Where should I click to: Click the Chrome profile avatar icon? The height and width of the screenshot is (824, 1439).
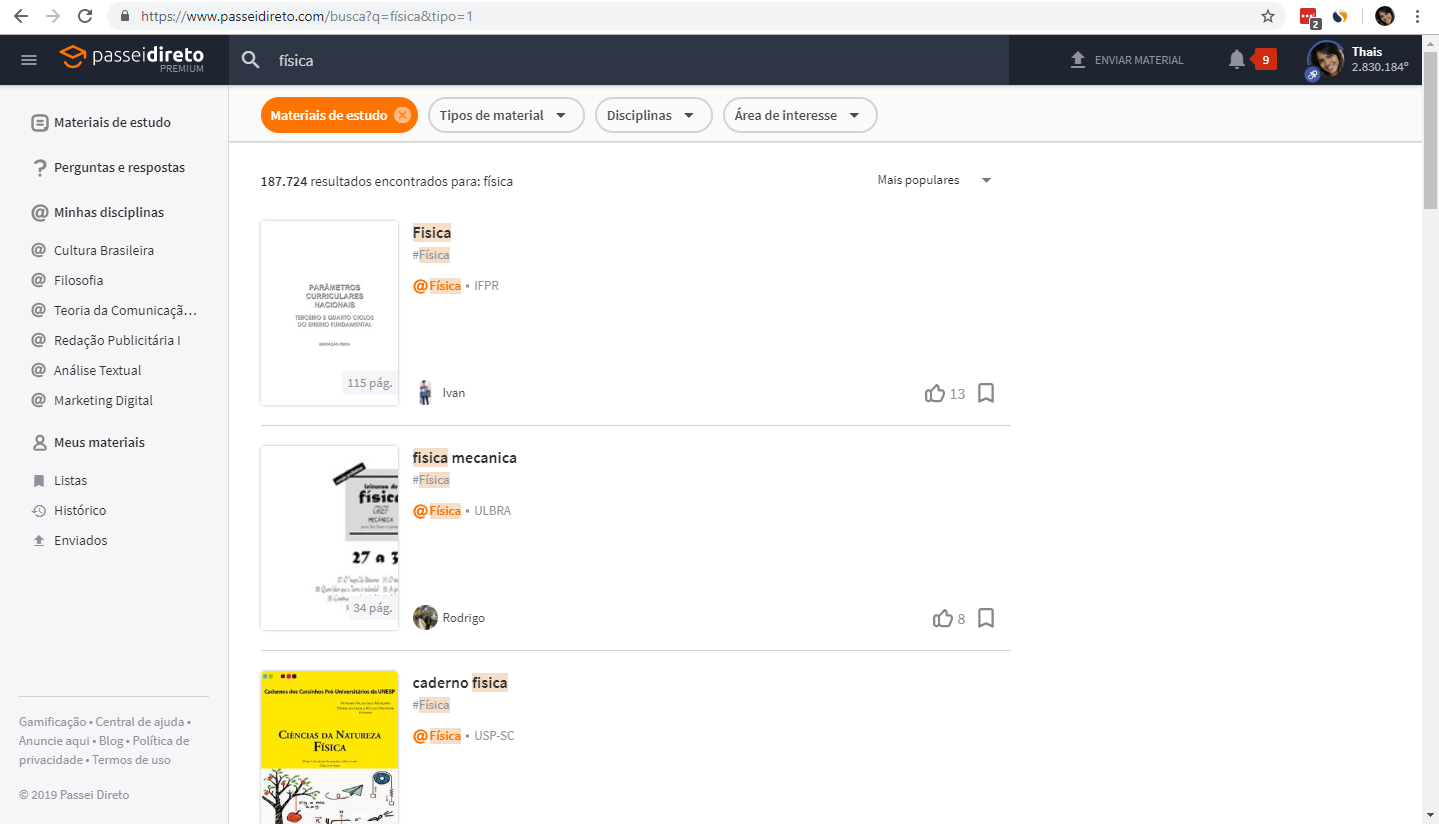(x=1384, y=16)
